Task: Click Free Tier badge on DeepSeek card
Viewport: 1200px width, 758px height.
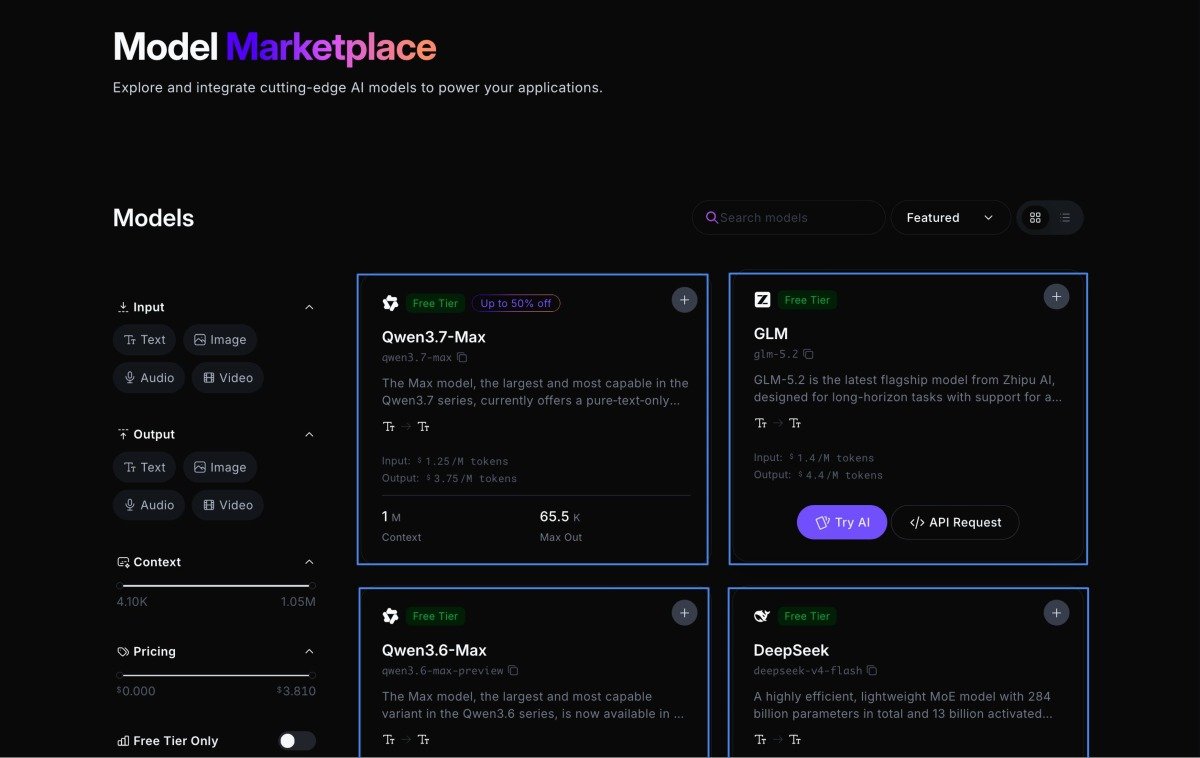Action: click(x=807, y=616)
